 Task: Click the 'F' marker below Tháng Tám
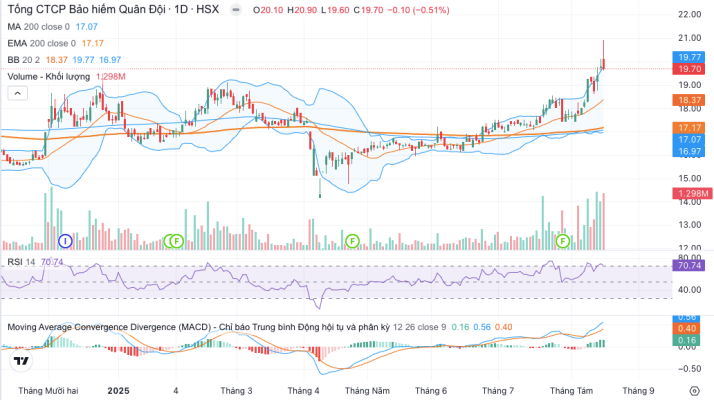[x=563, y=241]
